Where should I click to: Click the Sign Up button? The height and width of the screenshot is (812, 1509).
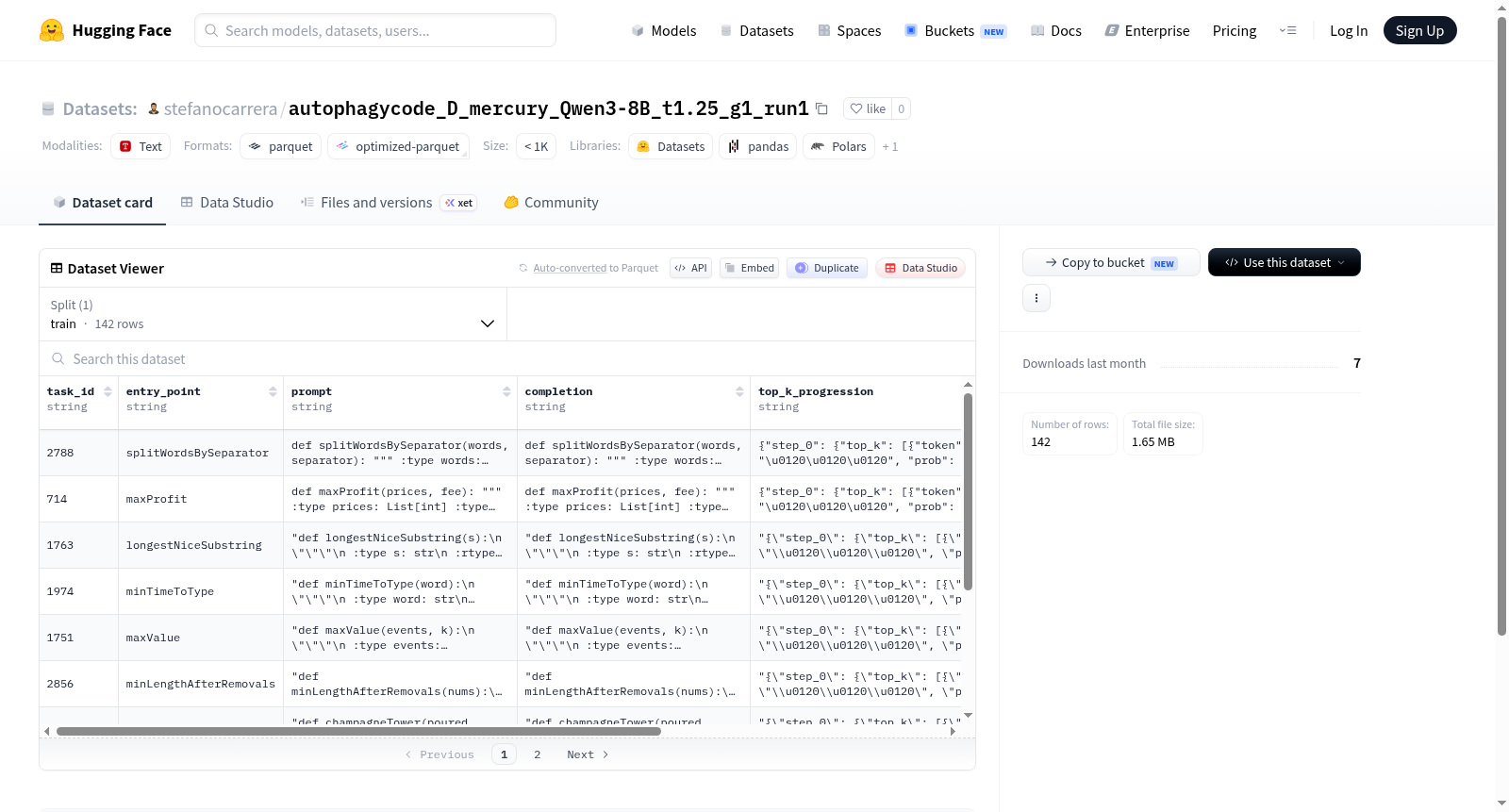[x=1419, y=30]
